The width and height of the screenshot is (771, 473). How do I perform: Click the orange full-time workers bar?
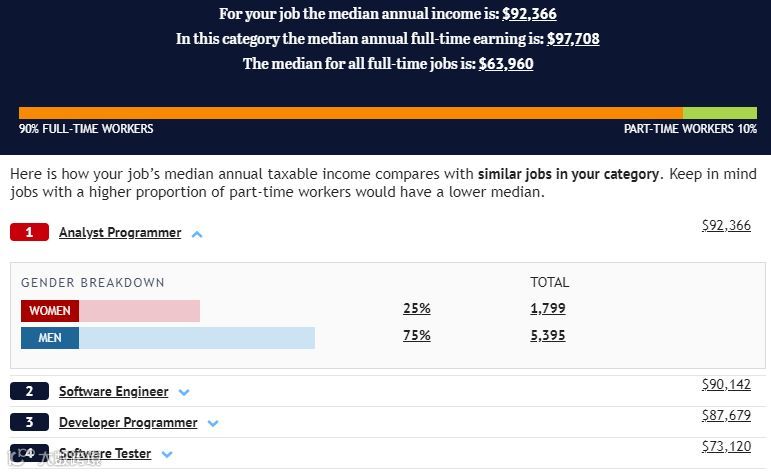(x=350, y=113)
